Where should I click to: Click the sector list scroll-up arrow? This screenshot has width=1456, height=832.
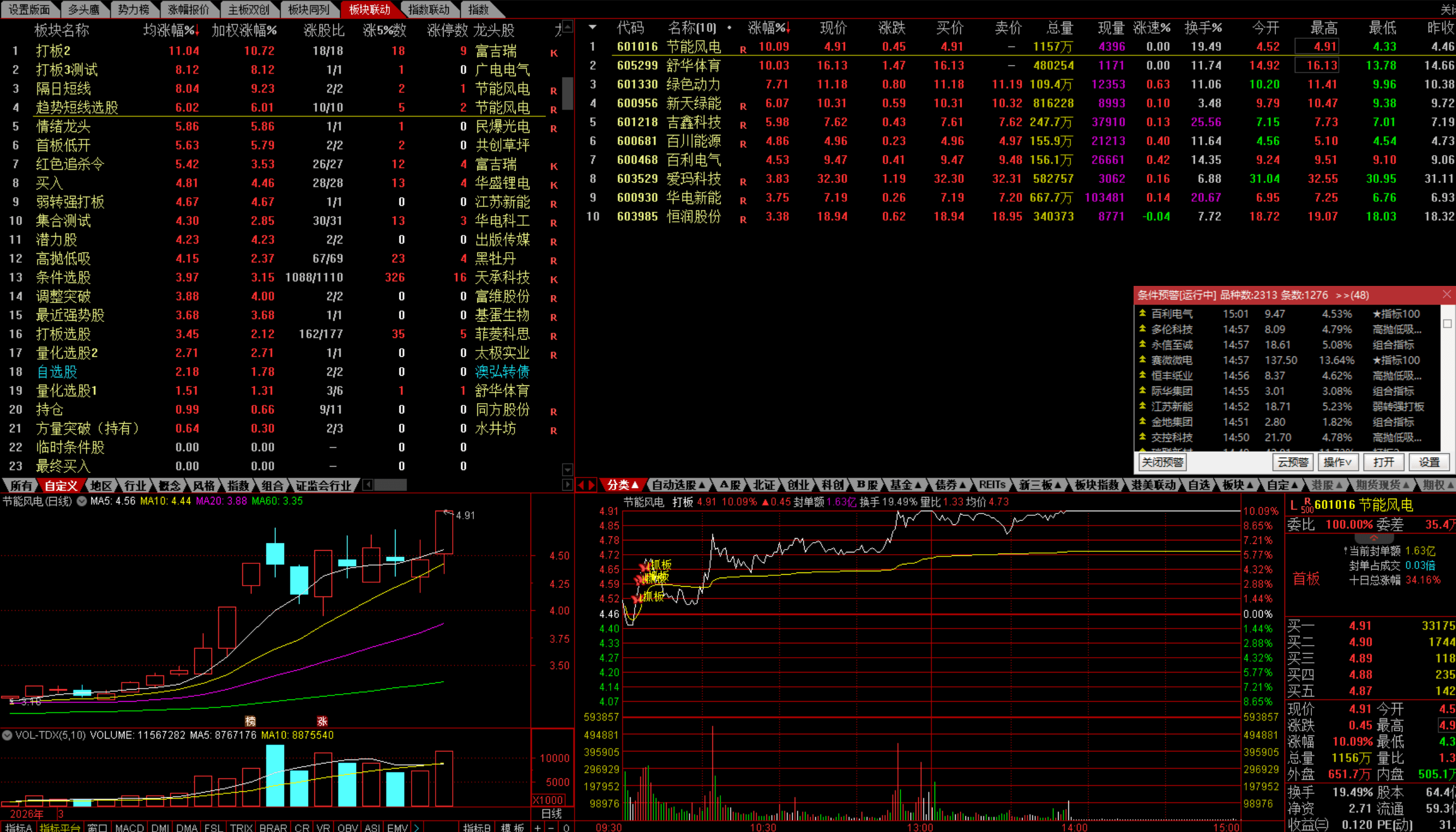(568, 26)
